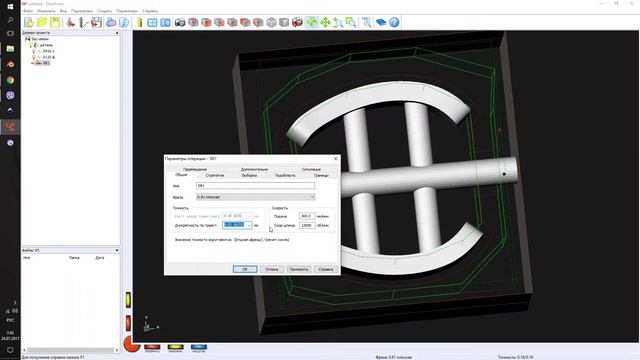Open the Вид menu

pos(63,11)
